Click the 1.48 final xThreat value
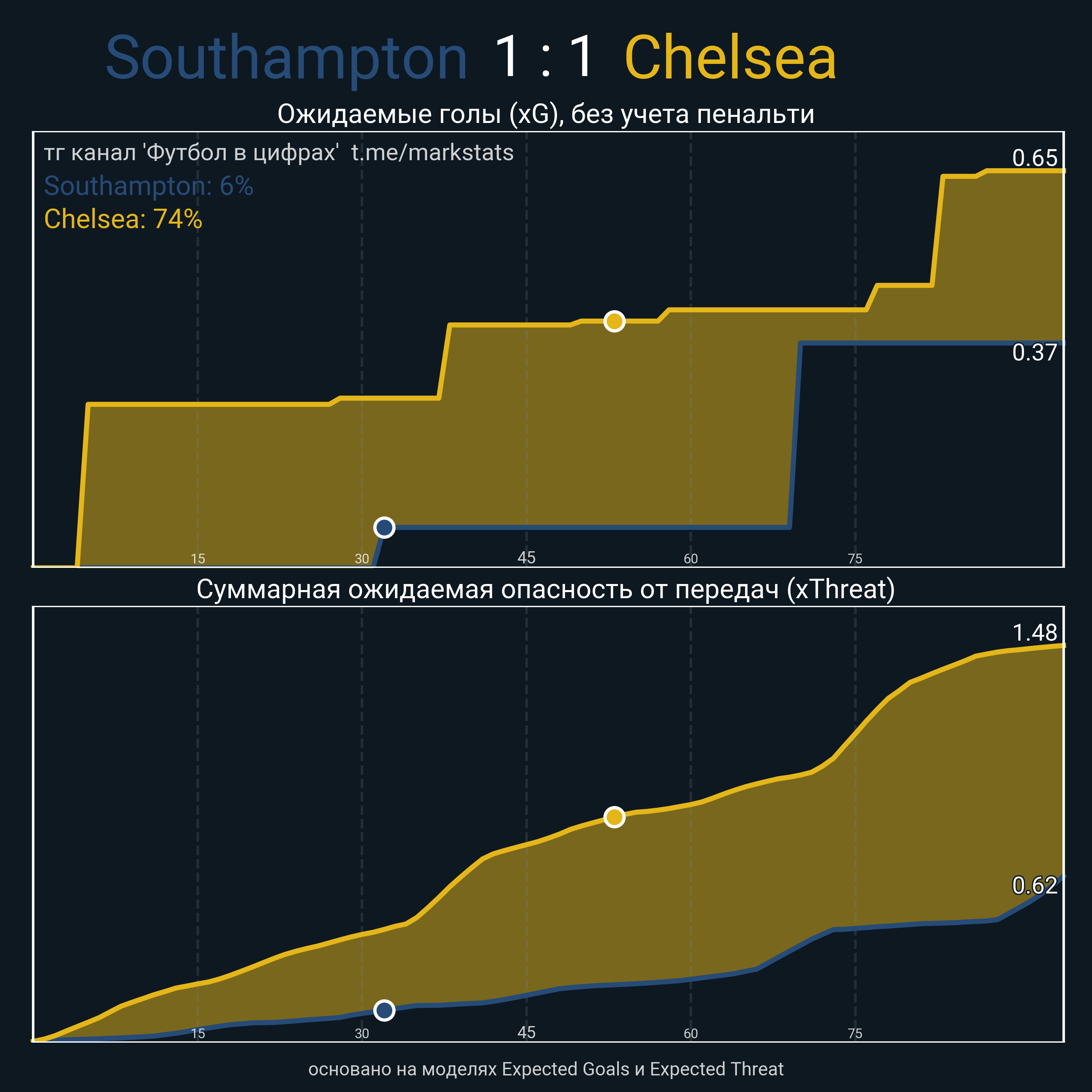 (x=1034, y=633)
